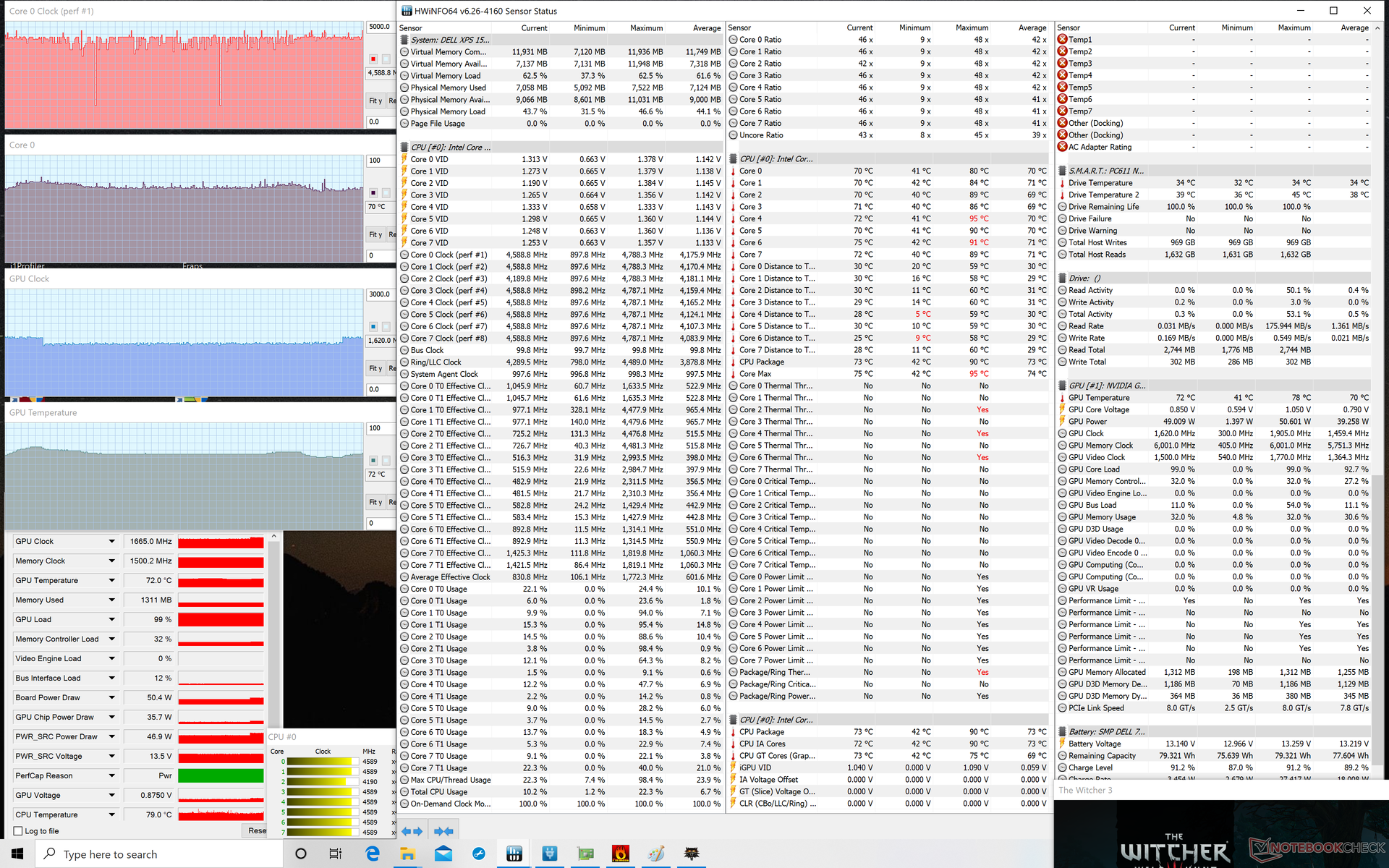Click the dark color square of Core 0 graph

click(373, 192)
